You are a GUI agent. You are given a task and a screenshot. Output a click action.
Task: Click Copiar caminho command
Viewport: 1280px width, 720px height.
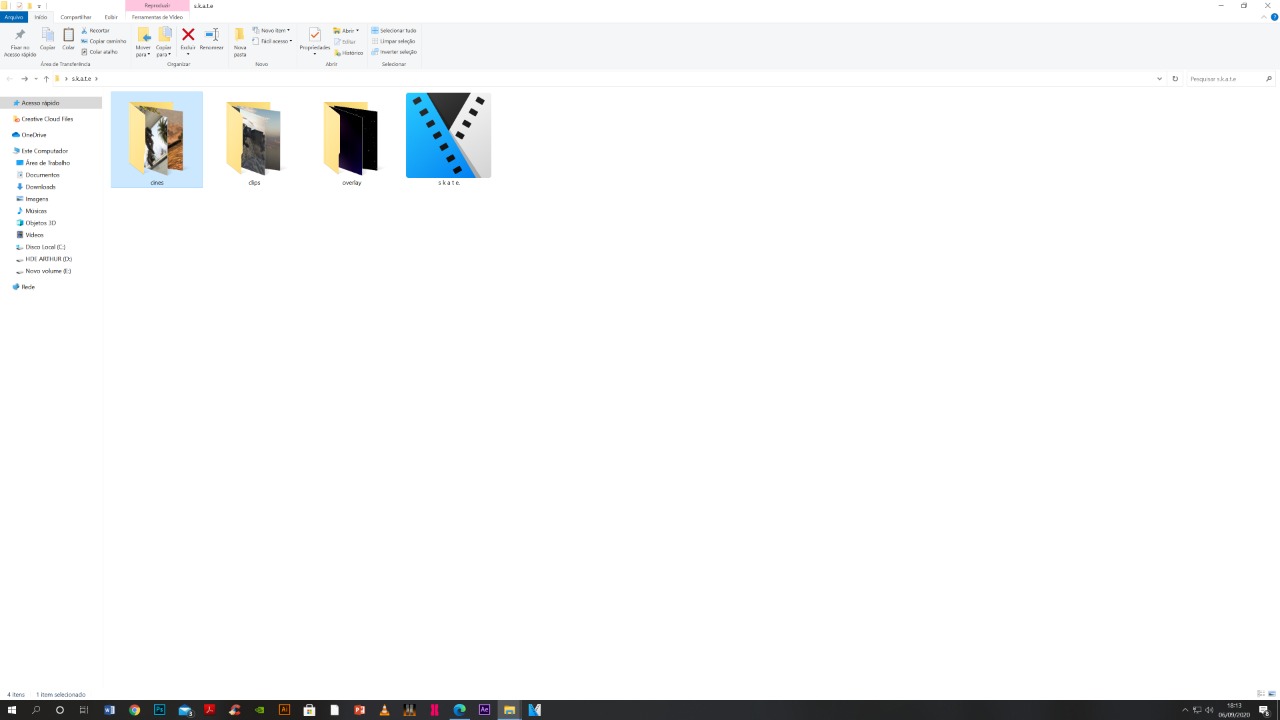click(x=103, y=41)
